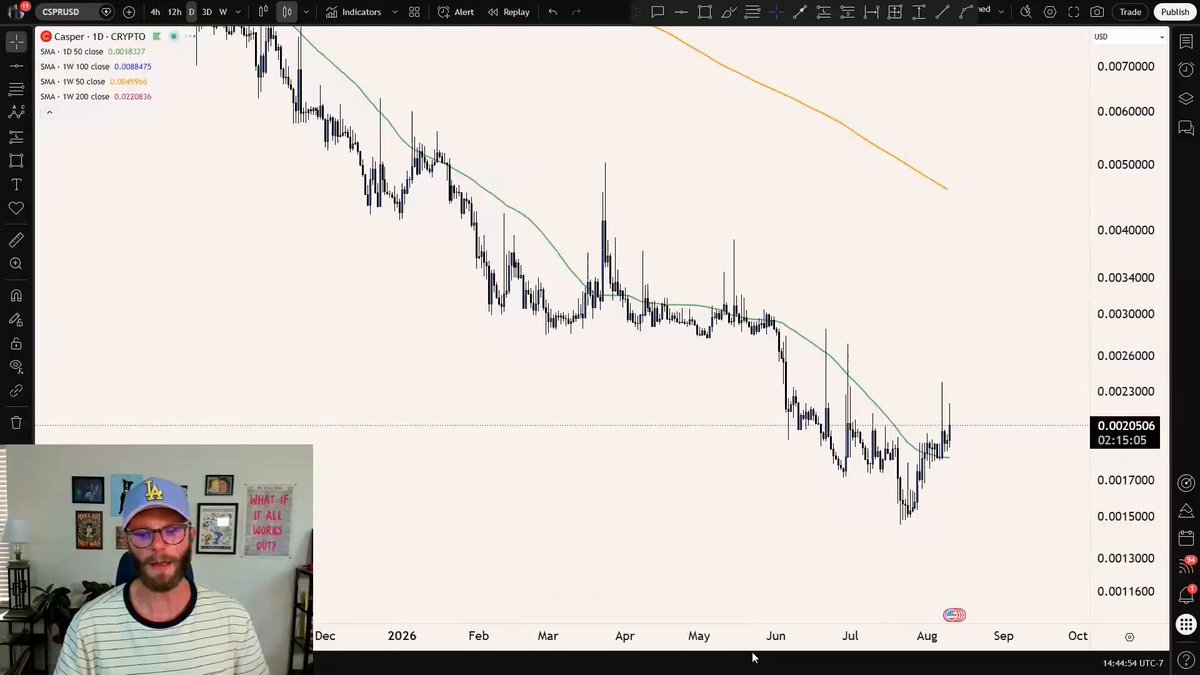The width and height of the screenshot is (1200, 675).
Task: Enter fullscreen mode
Action: [1073, 12]
